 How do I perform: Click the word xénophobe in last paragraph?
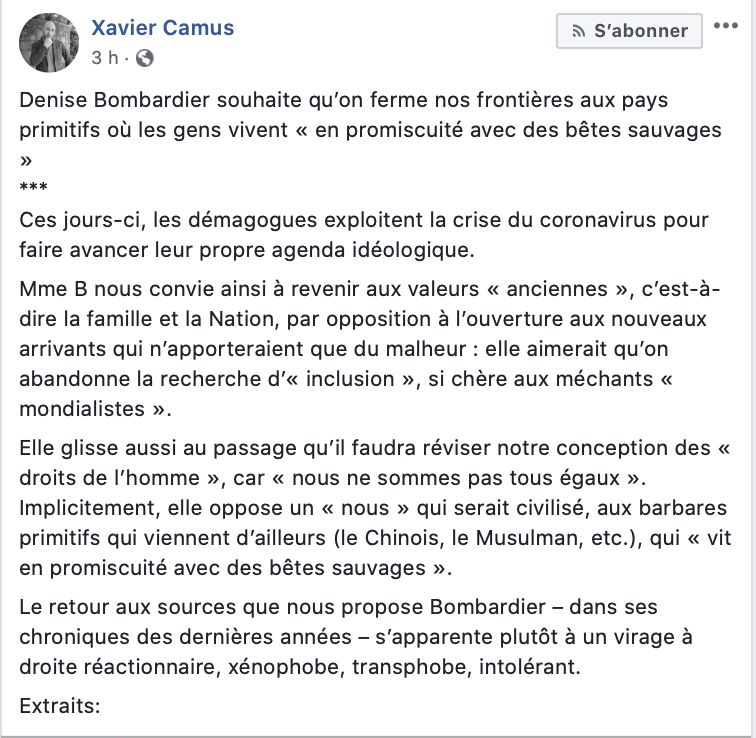click(286, 667)
